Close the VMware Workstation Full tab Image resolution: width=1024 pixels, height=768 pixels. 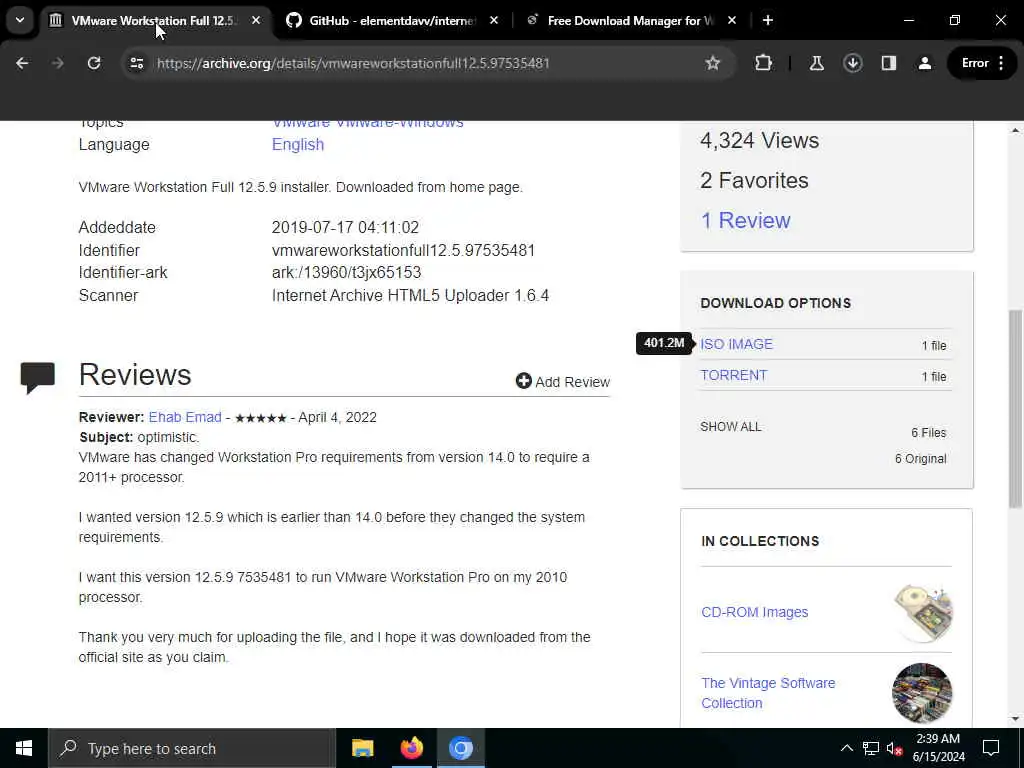256,21
